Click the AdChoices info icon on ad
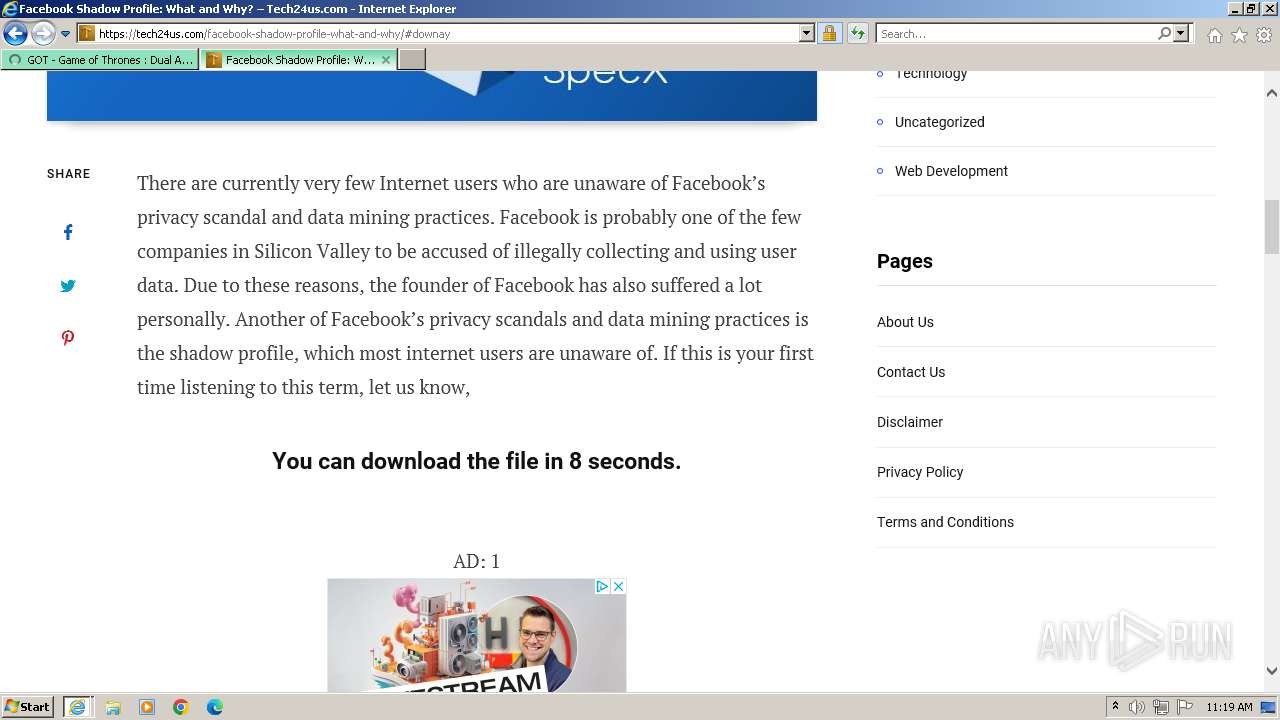Screen dimensions: 1280x720 (602, 586)
